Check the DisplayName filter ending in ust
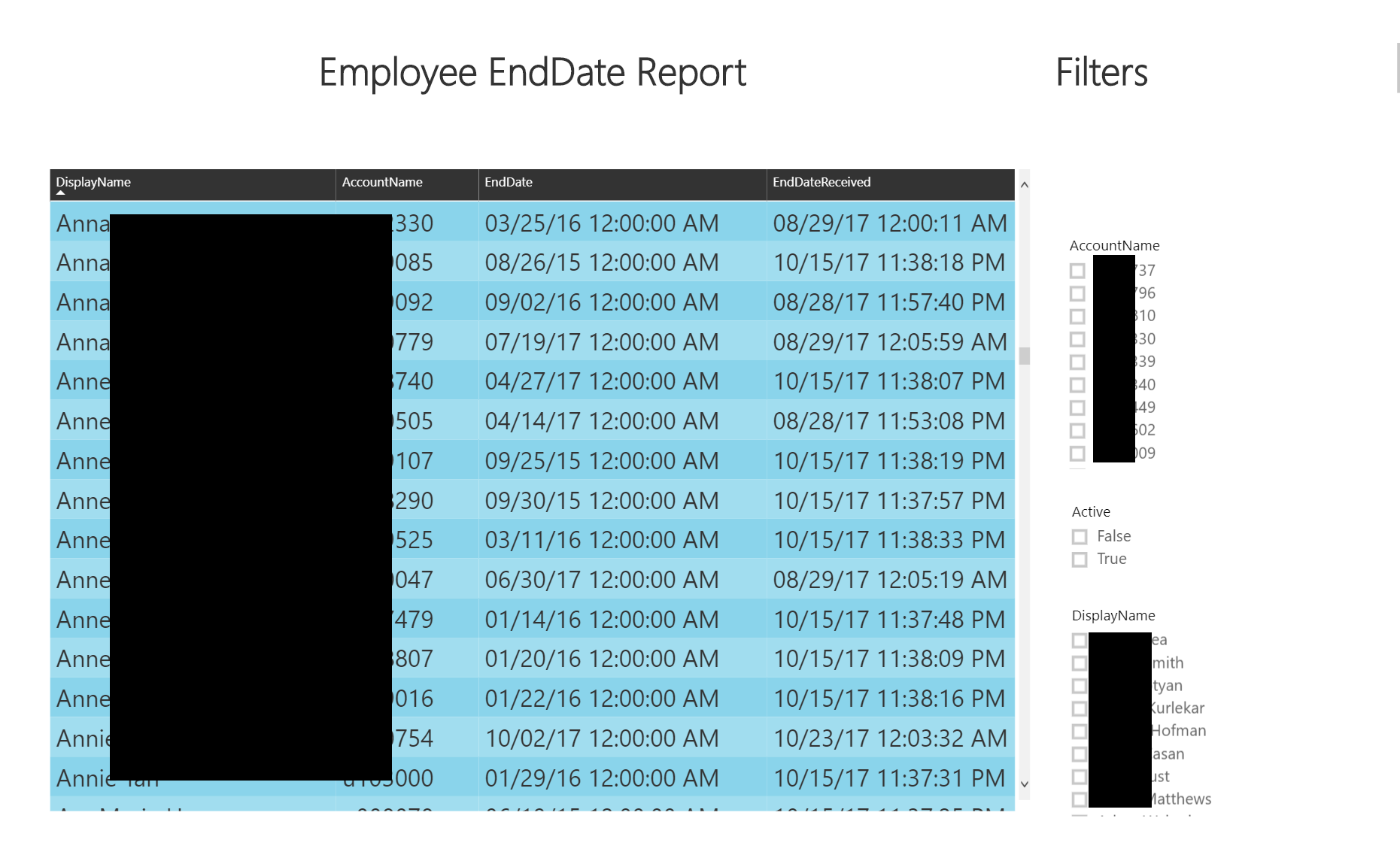 [x=1079, y=776]
